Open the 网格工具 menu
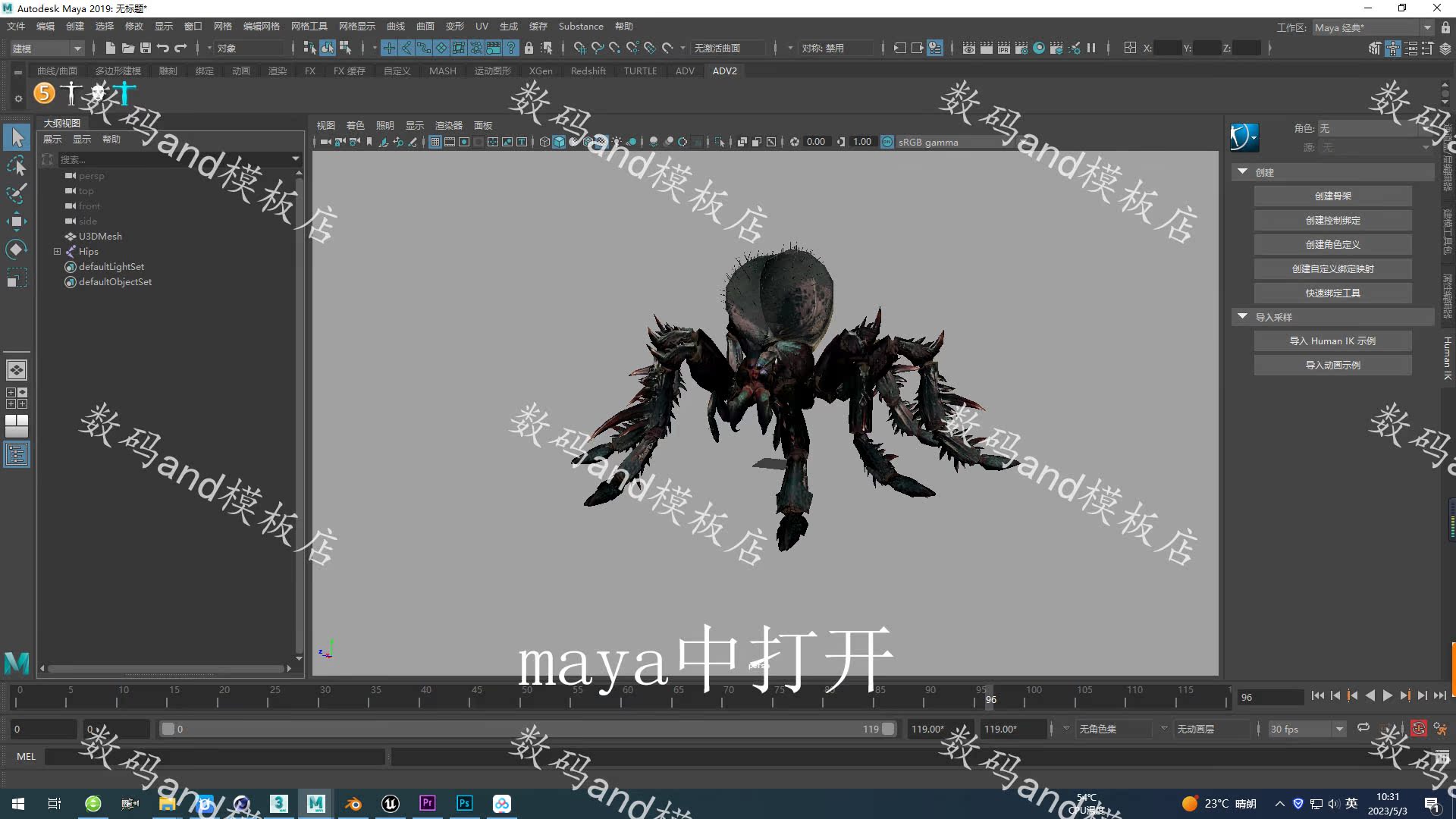This screenshot has width=1456, height=819. click(x=309, y=27)
